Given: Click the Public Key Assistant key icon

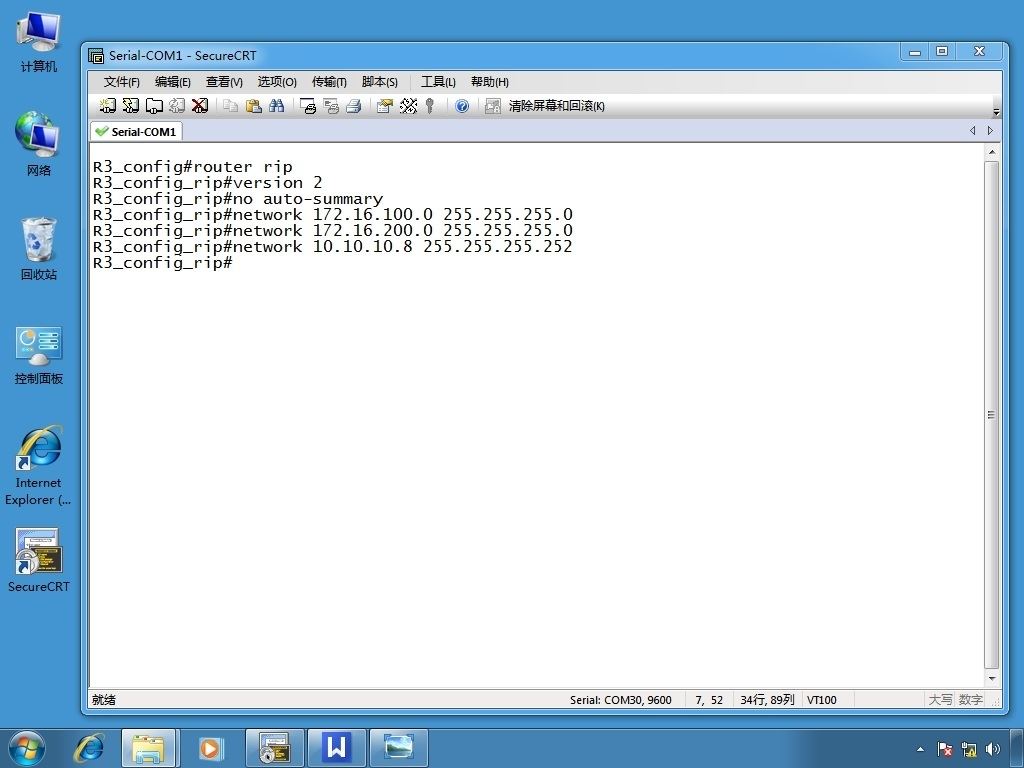Looking at the screenshot, I should pyautogui.click(x=430, y=106).
